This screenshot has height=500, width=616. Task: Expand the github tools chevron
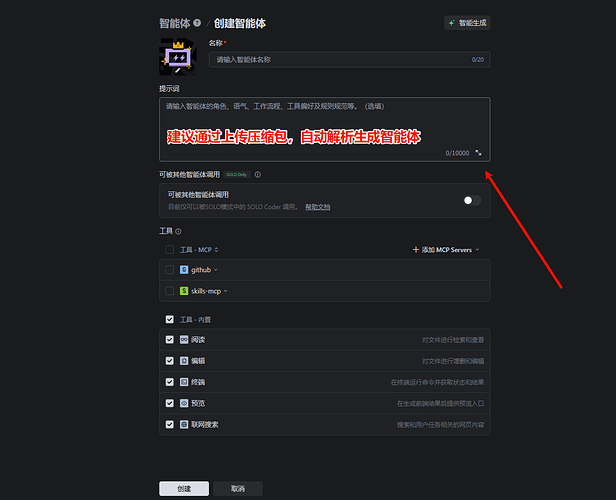coord(215,270)
